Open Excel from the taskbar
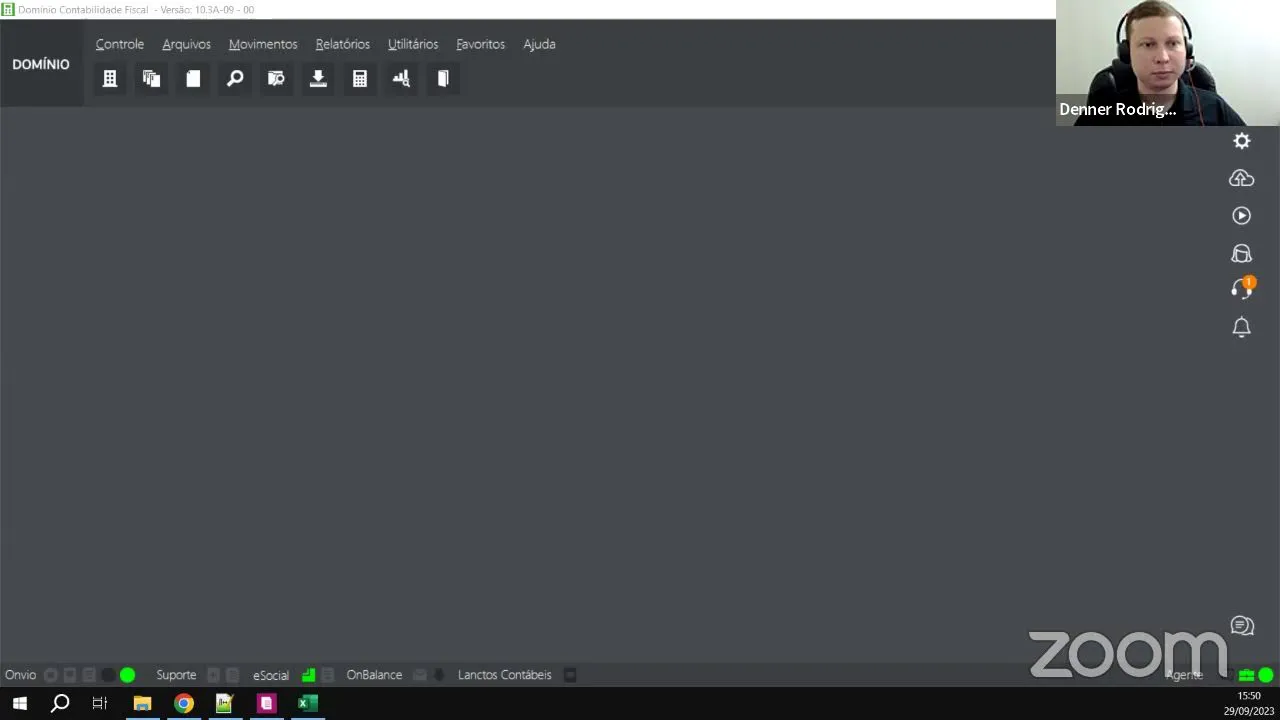The height and width of the screenshot is (720, 1280). coord(307,703)
